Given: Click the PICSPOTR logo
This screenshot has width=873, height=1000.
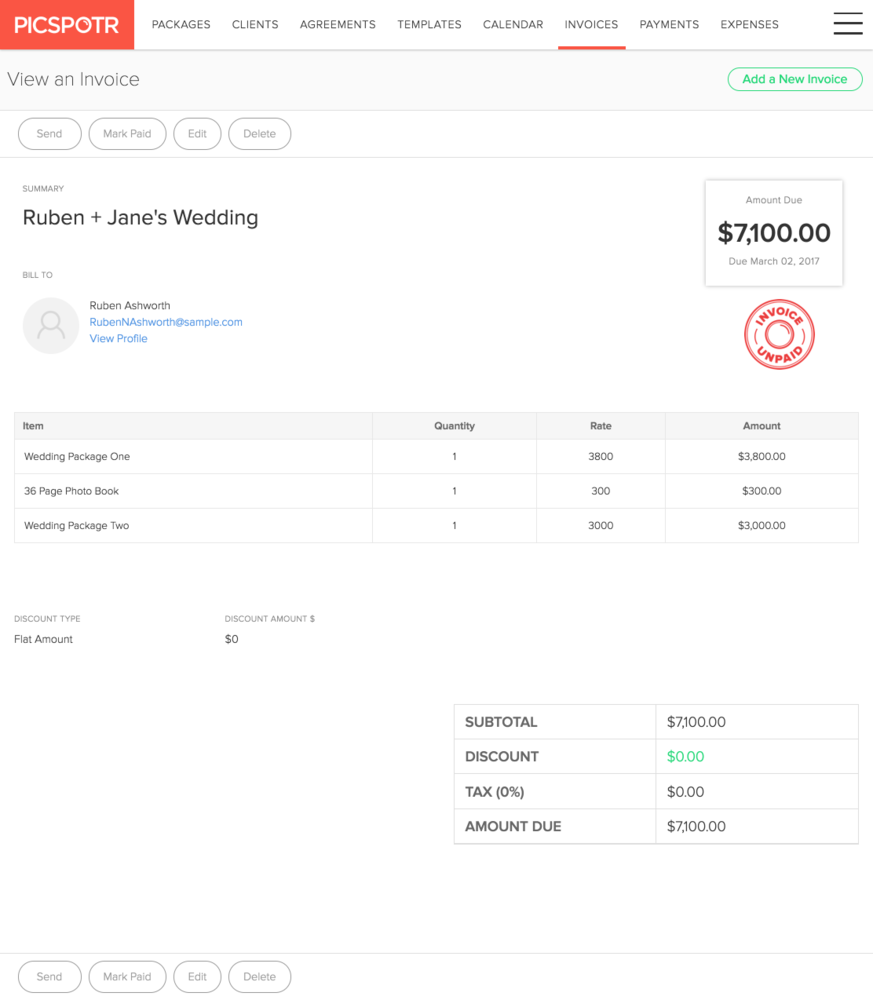Looking at the screenshot, I should point(67,25).
